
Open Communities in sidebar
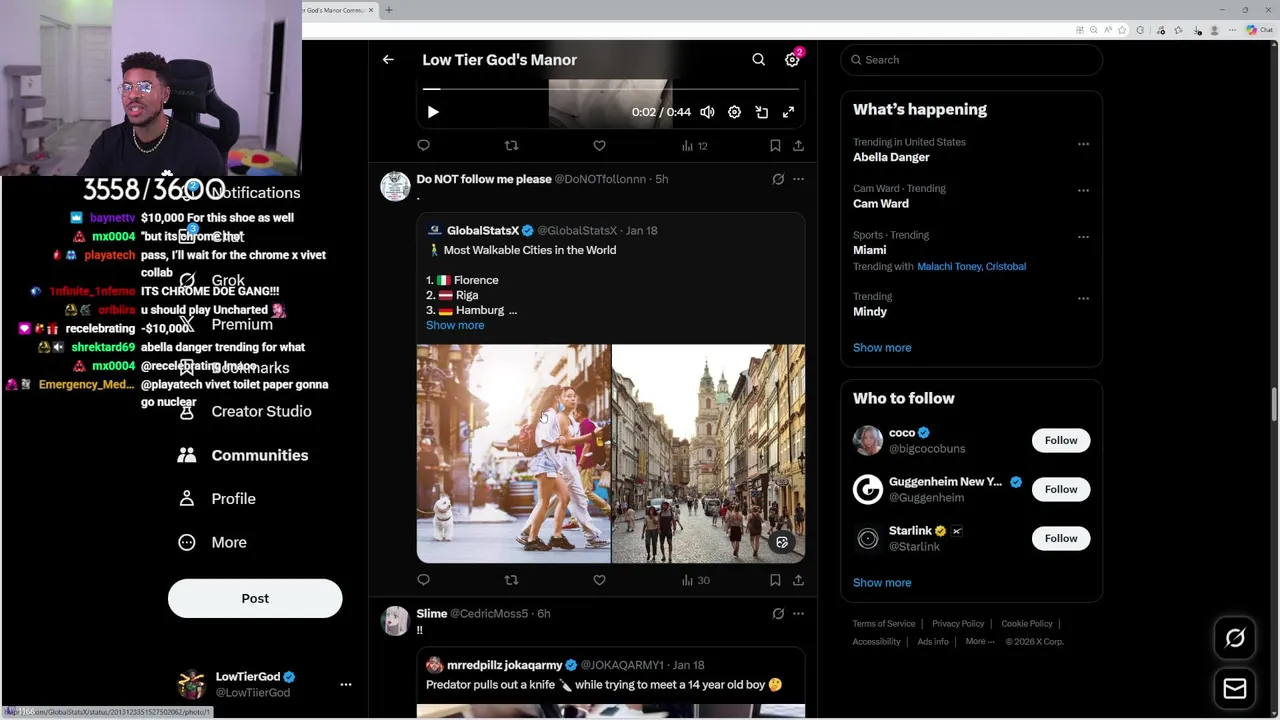tap(243, 455)
